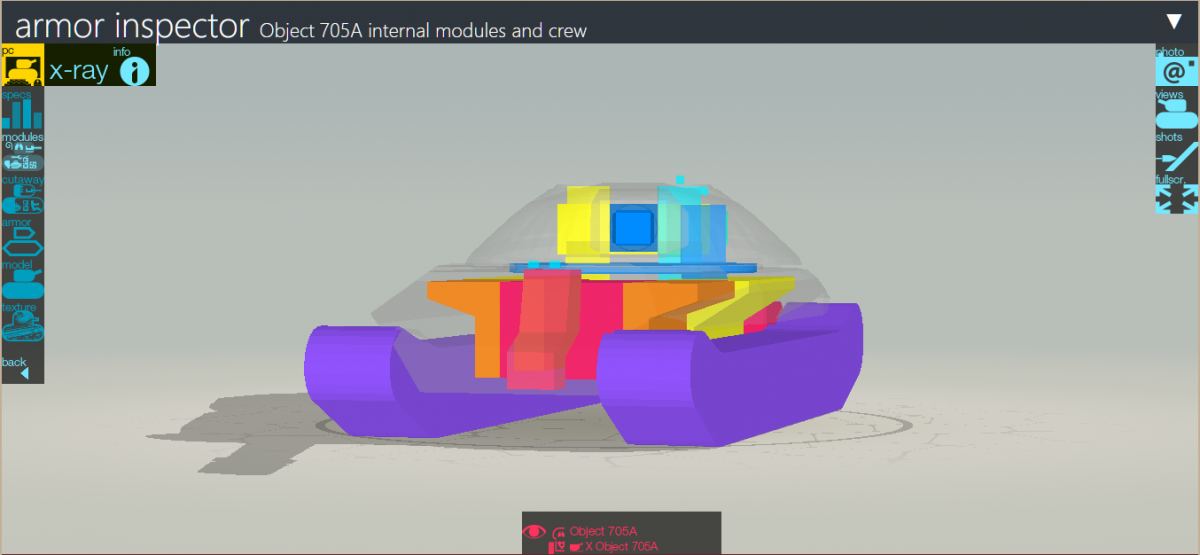Screen dimensions: 1200x555
Task: Take a photo using the photo icon
Action: click(1177, 65)
